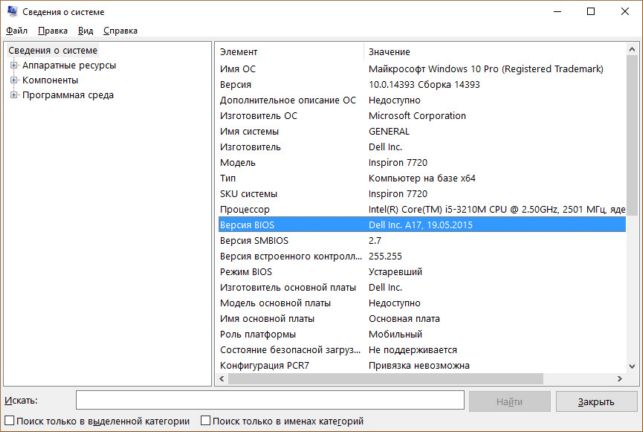Select the Роль платформы row
The width and height of the screenshot is (643, 432).
click(422, 334)
